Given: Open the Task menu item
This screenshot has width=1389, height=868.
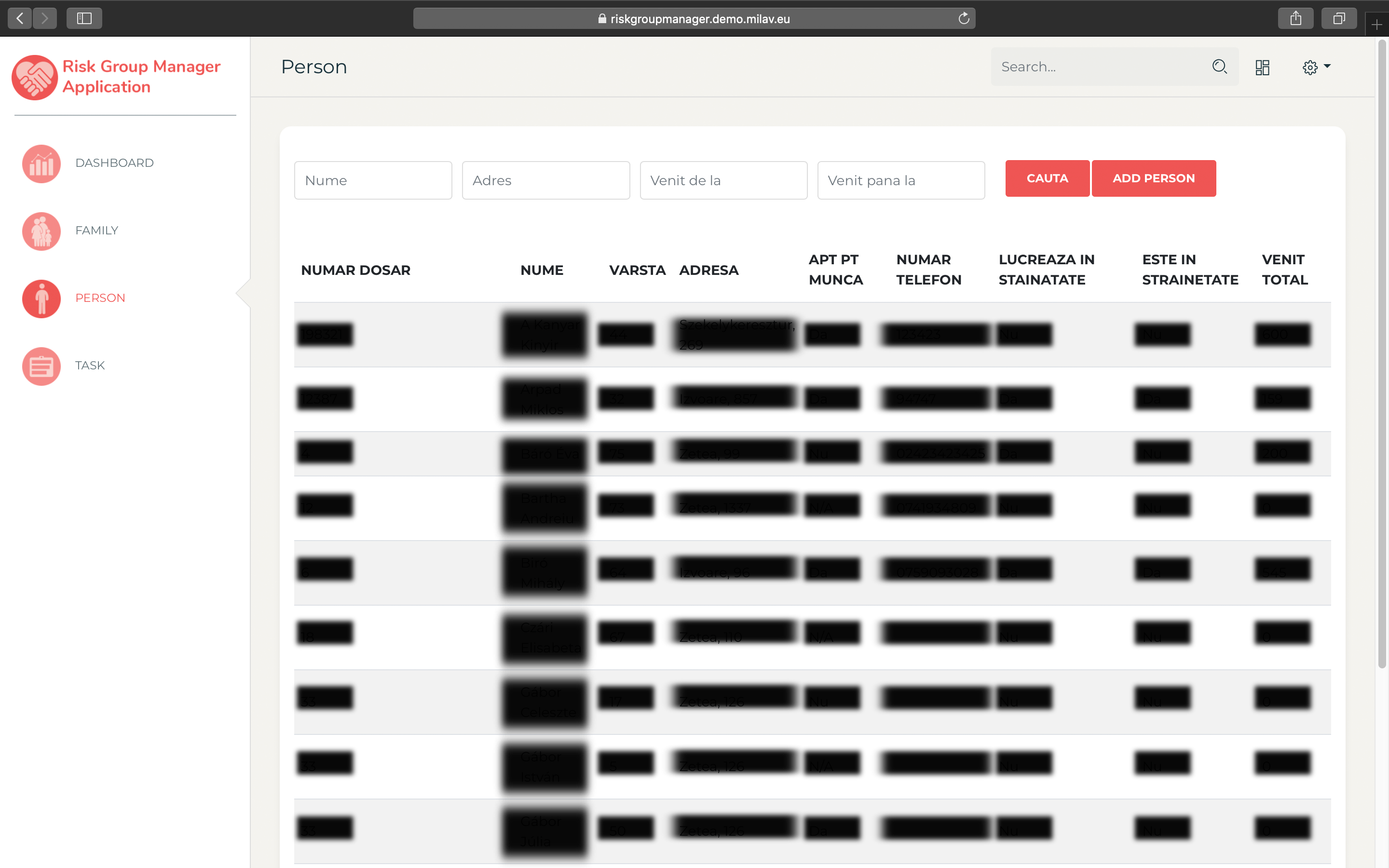Looking at the screenshot, I should 90,365.
